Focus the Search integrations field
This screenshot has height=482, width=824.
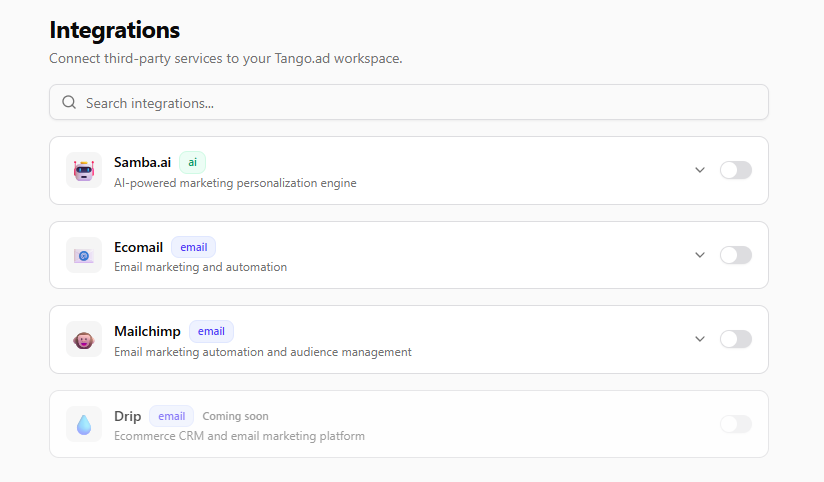pyautogui.click(x=409, y=102)
